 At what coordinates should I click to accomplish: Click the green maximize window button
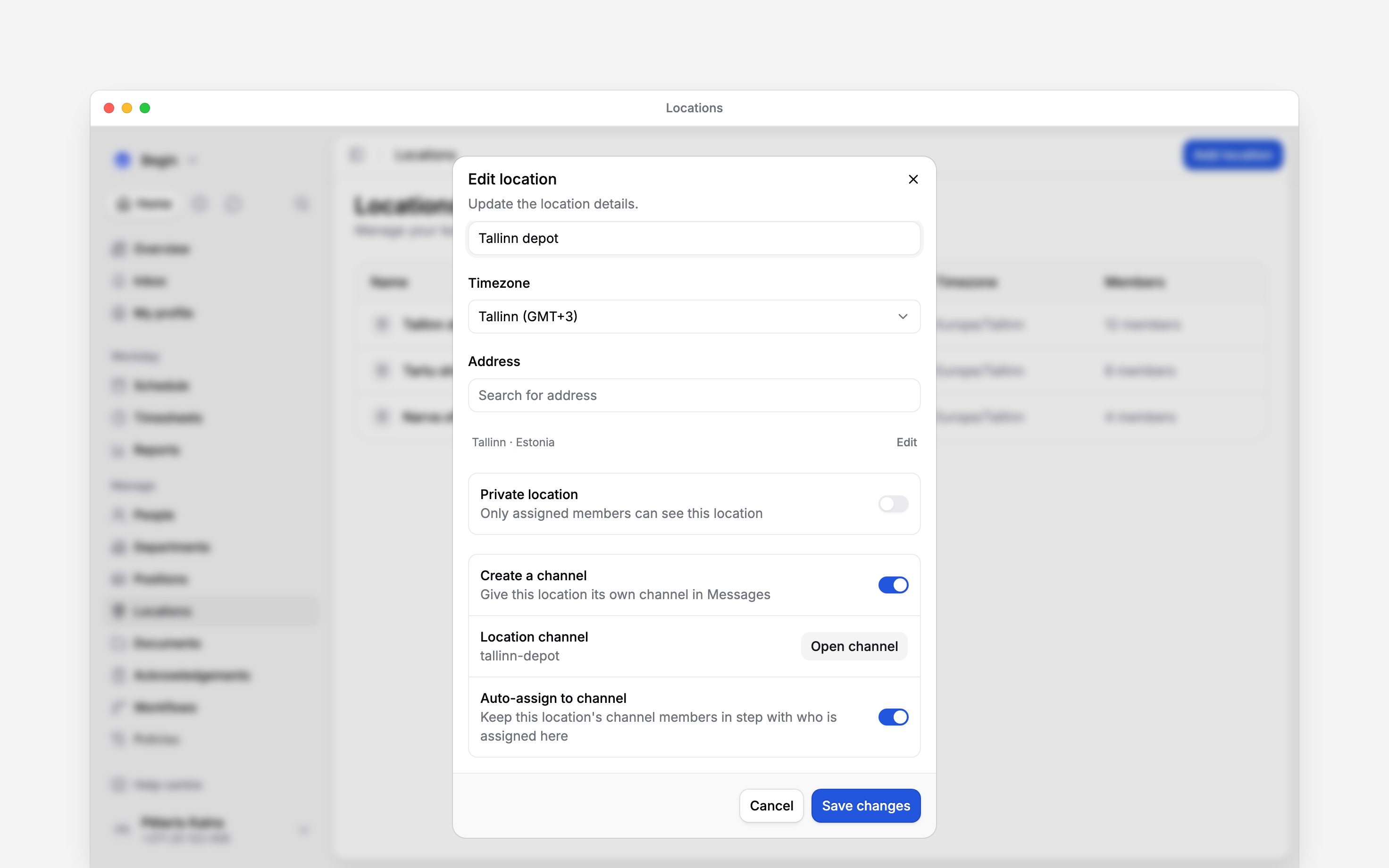[145, 108]
